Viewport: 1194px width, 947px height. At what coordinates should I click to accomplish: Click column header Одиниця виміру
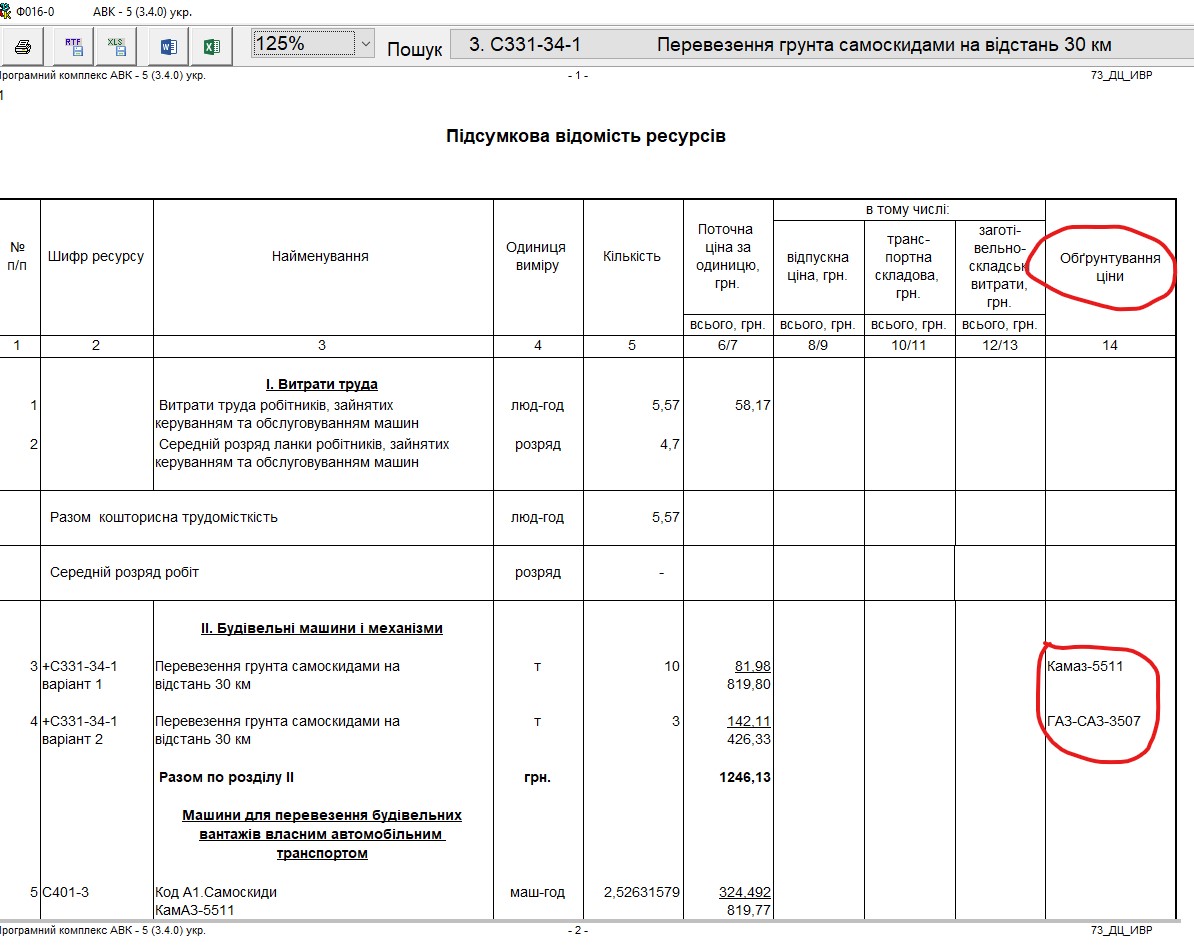point(537,257)
